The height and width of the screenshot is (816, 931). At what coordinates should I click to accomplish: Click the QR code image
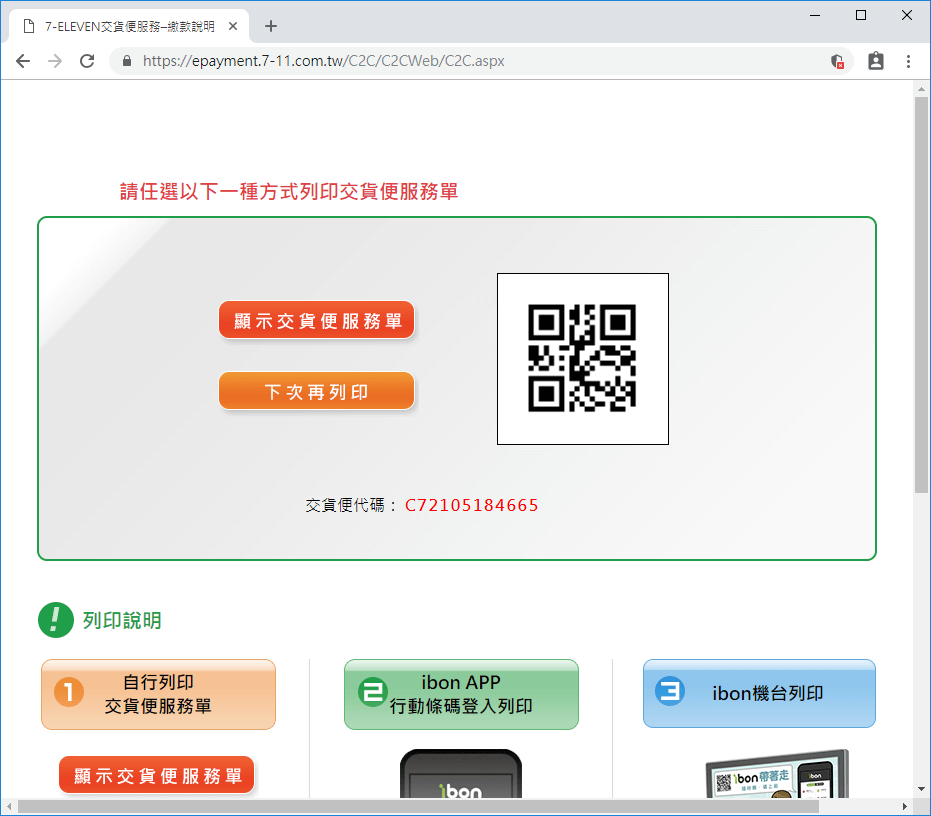click(x=583, y=359)
